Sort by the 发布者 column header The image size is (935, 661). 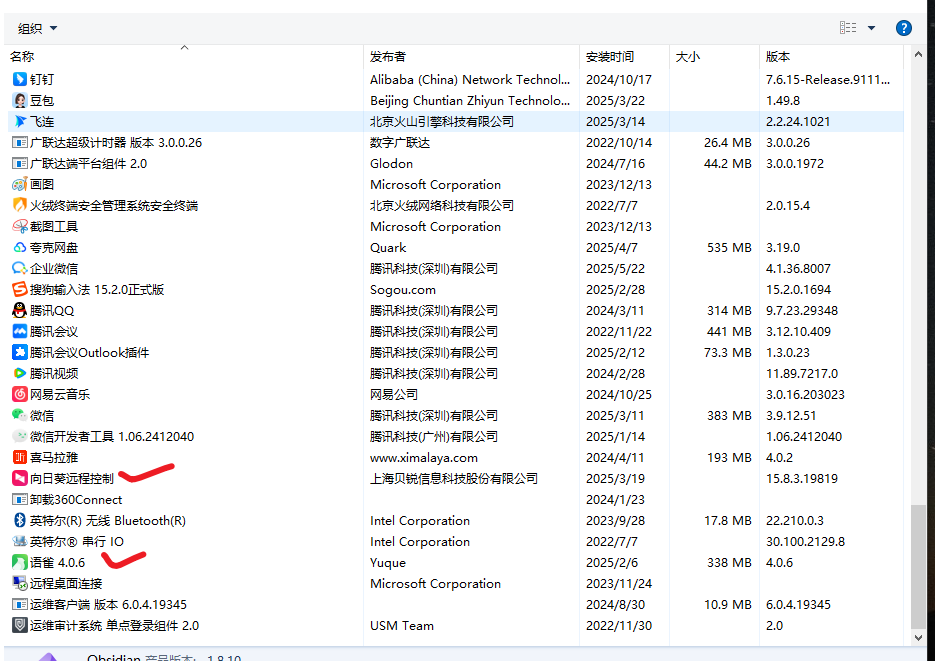471,57
